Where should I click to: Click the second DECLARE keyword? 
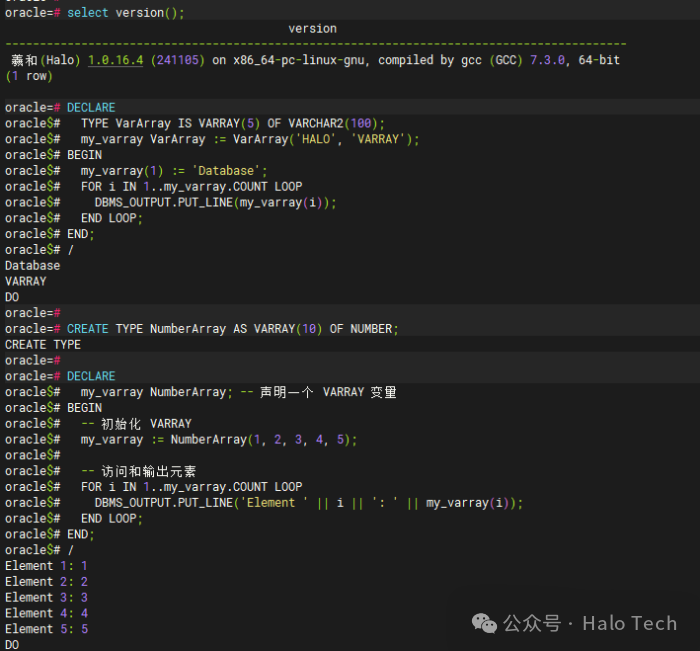pyautogui.click(x=91, y=376)
